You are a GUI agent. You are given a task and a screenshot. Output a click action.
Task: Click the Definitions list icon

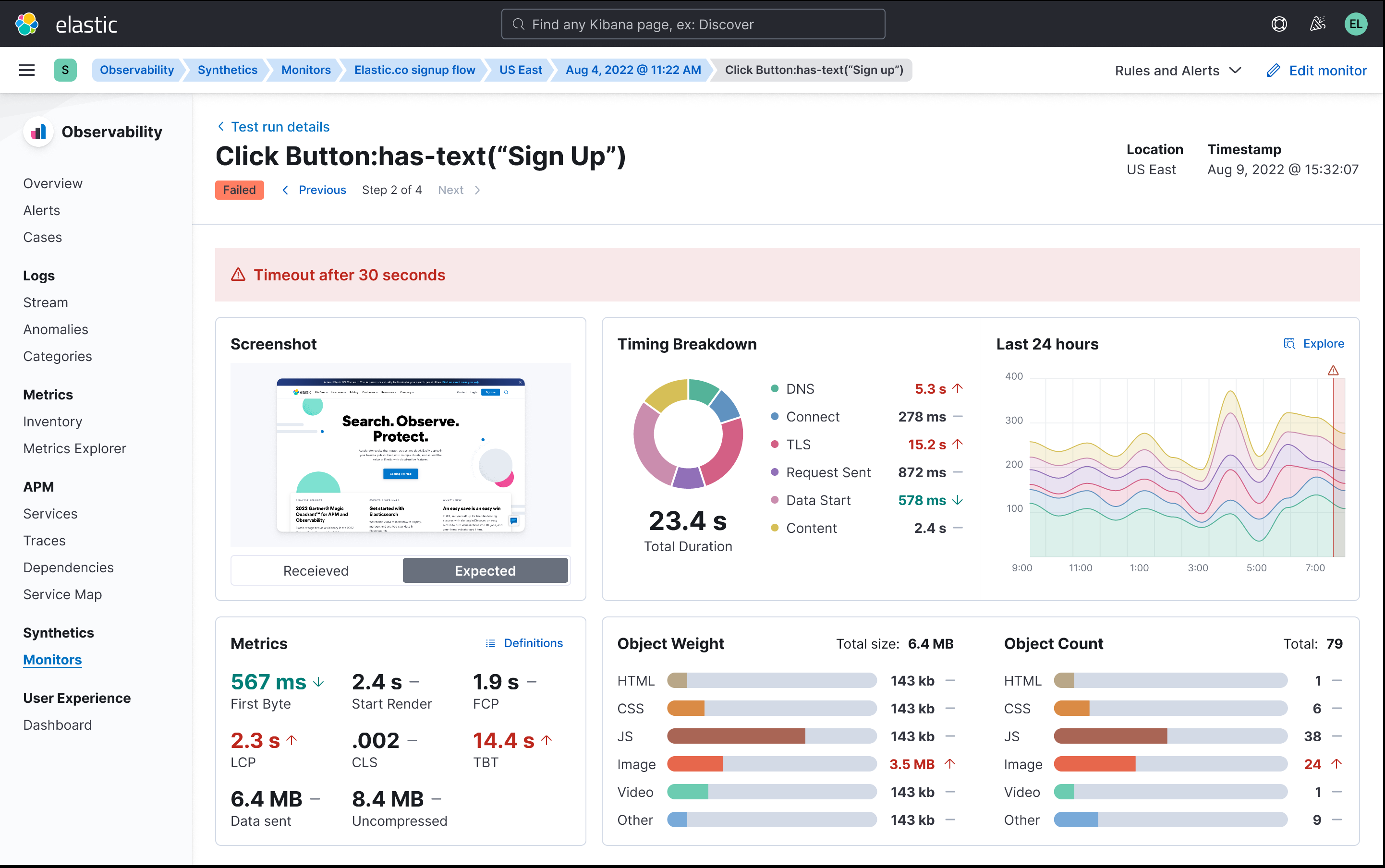(490, 643)
